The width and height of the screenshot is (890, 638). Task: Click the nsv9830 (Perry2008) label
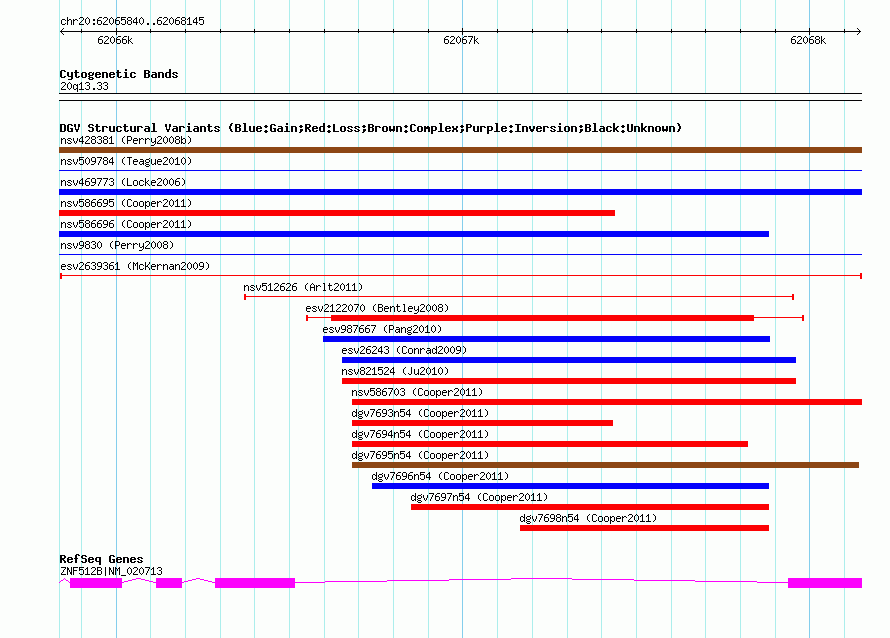[x=117, y=245]
